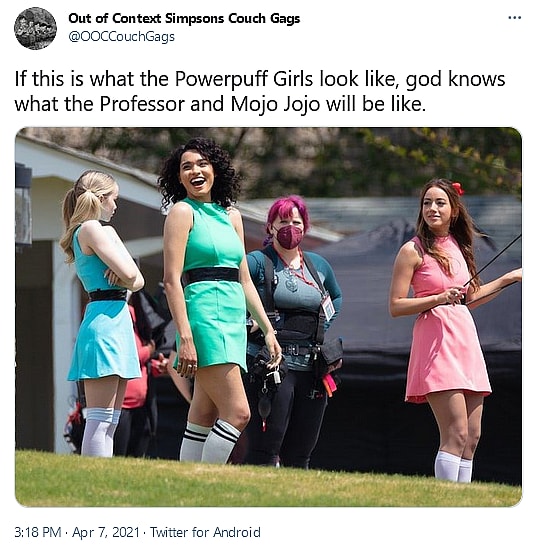Open the tweet's three-dot more options menu

[514, 17]
